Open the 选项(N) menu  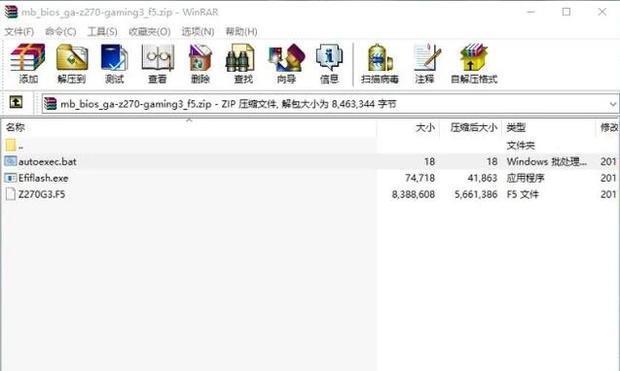click(198, 32)
